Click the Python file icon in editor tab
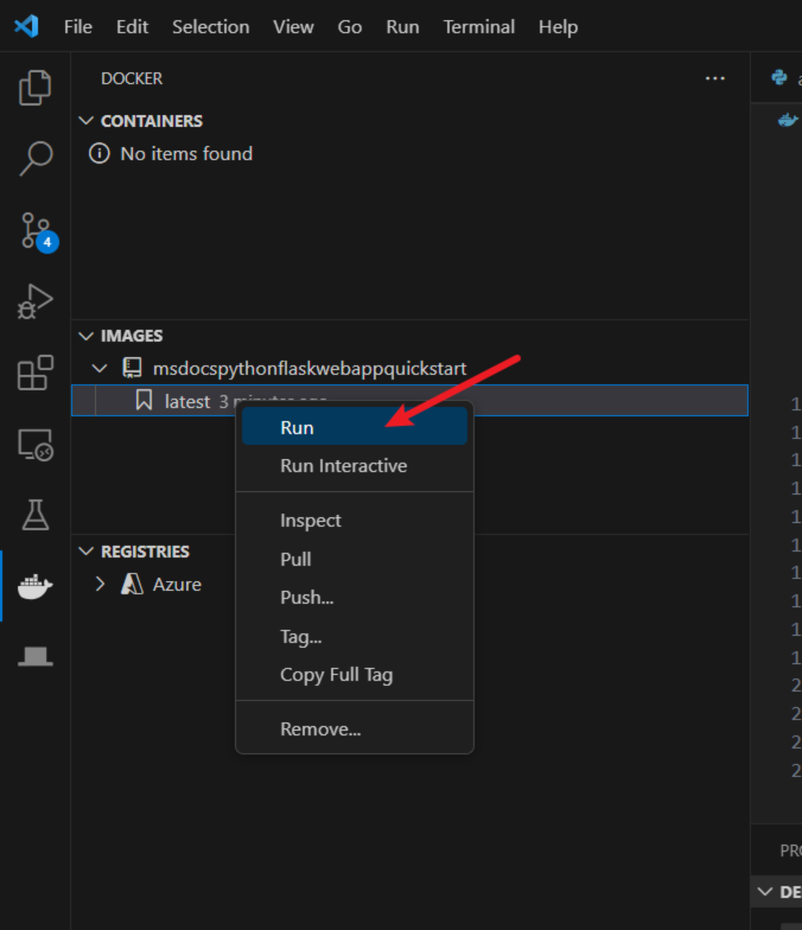The image size is (802, 930). (x=779, y=78)
